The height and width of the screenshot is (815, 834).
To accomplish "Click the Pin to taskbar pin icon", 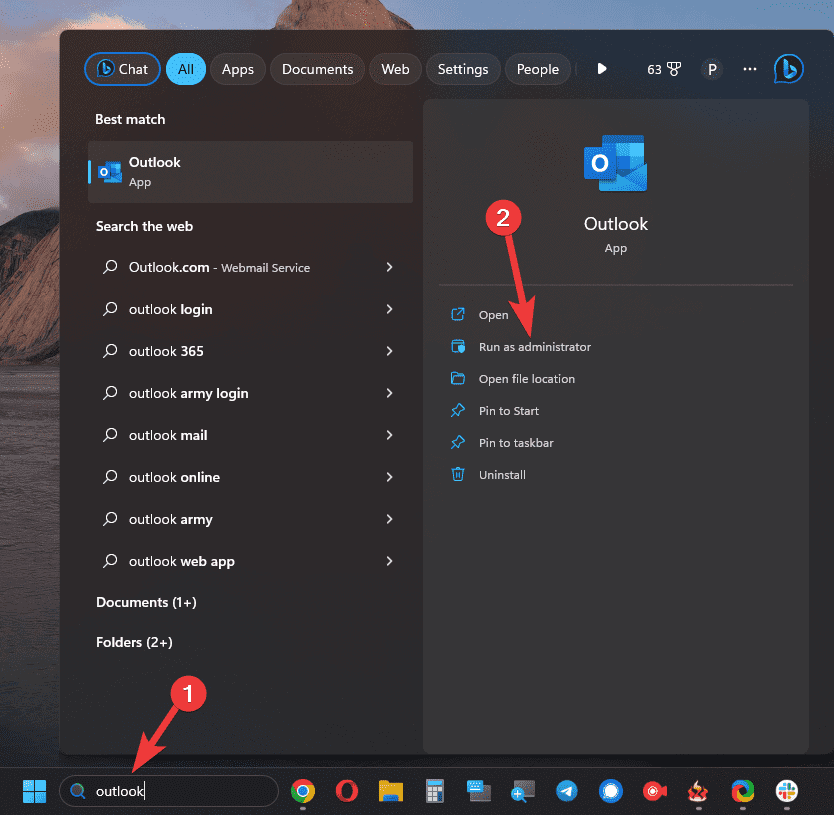I will (x=457, y=442).
